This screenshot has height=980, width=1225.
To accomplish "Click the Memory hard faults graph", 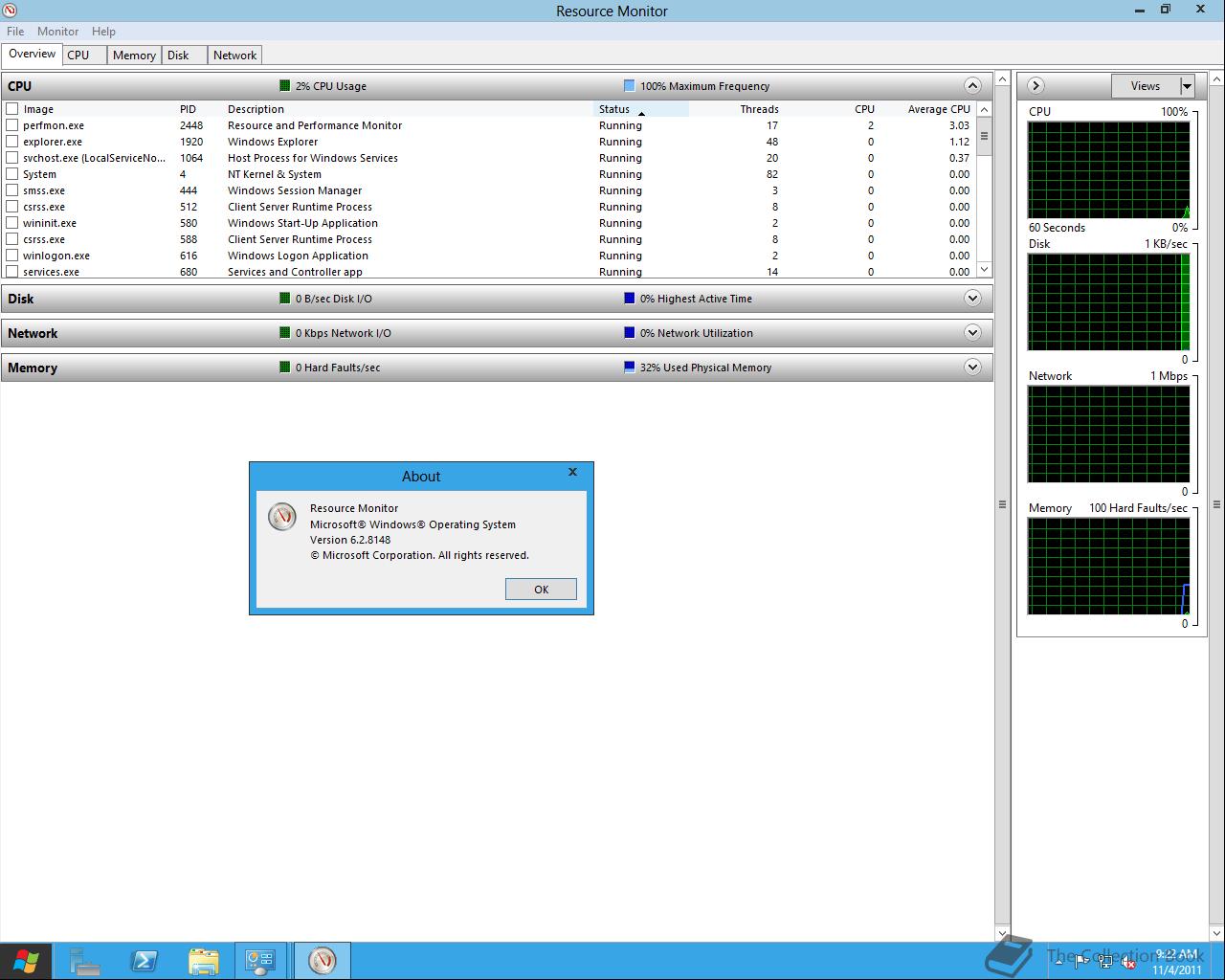I will 1108,567.
